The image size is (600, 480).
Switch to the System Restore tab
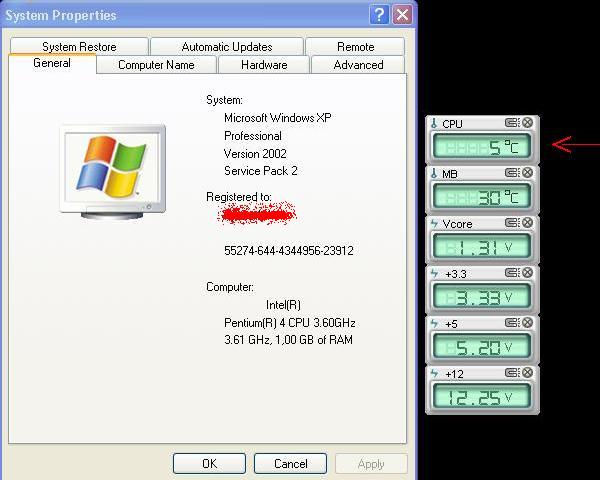point(79,47)
